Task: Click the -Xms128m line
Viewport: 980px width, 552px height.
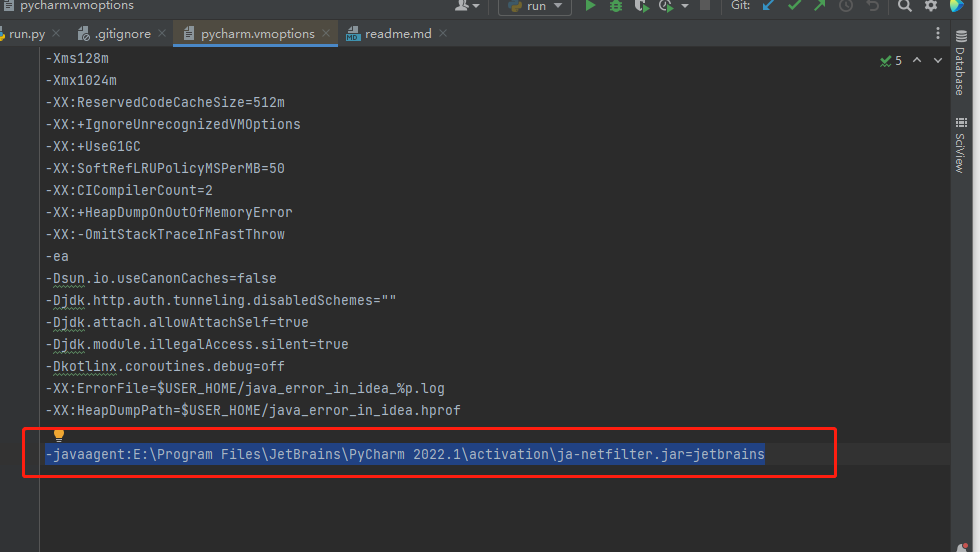Action: [77, 58]
